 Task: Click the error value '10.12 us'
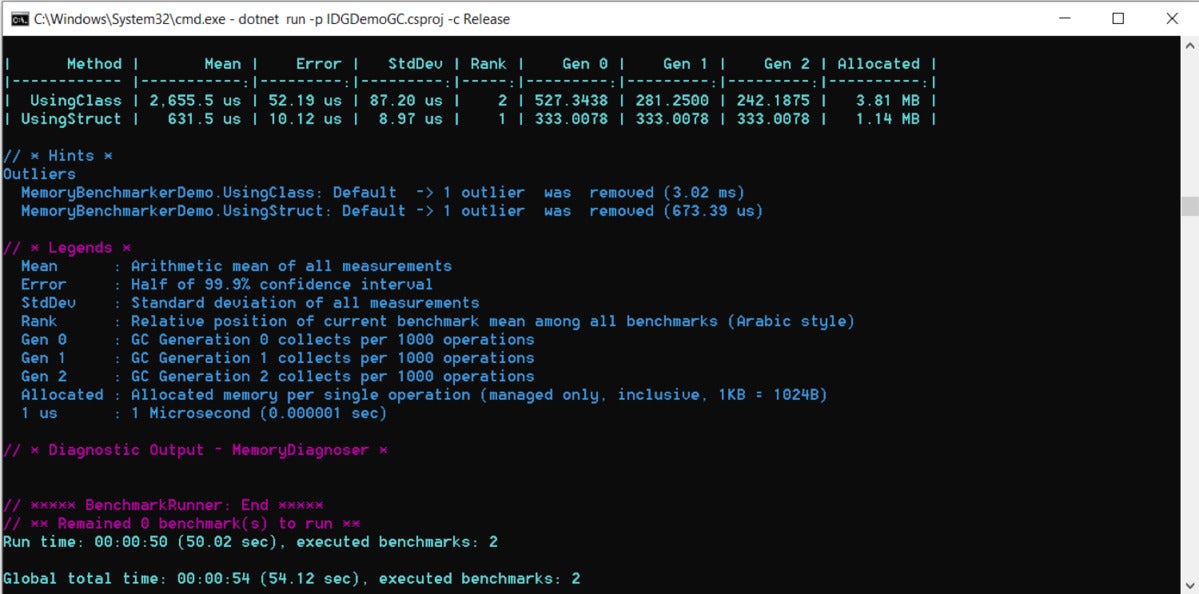[305, 119]
